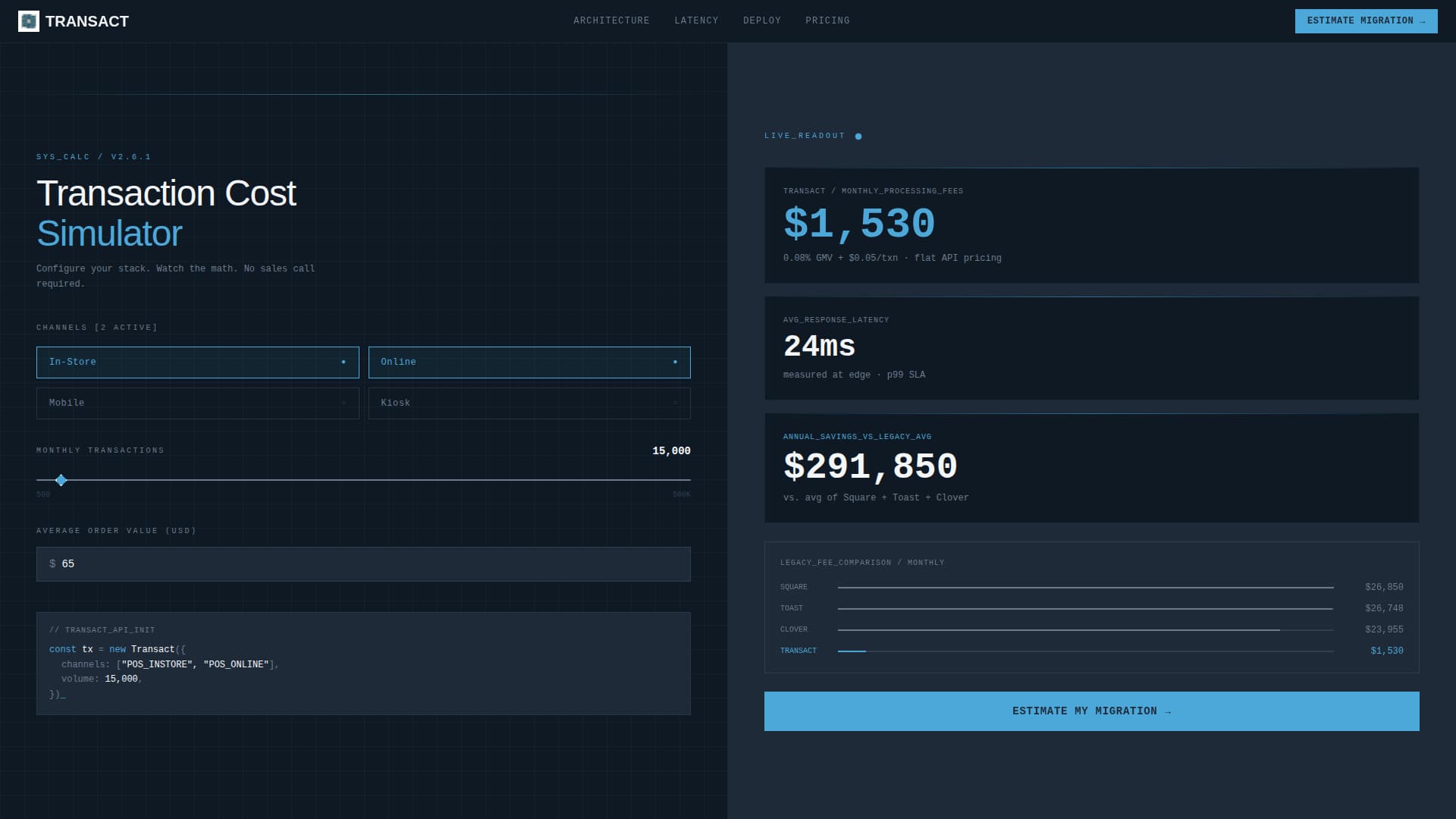Disable the In-Store channel

click(x=197, y=362)
